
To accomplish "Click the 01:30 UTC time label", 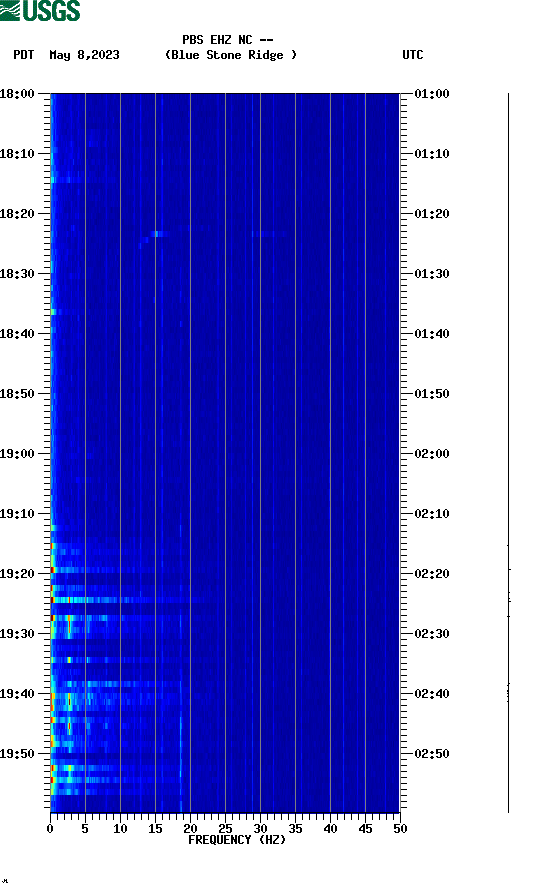I will click(432, 274).
